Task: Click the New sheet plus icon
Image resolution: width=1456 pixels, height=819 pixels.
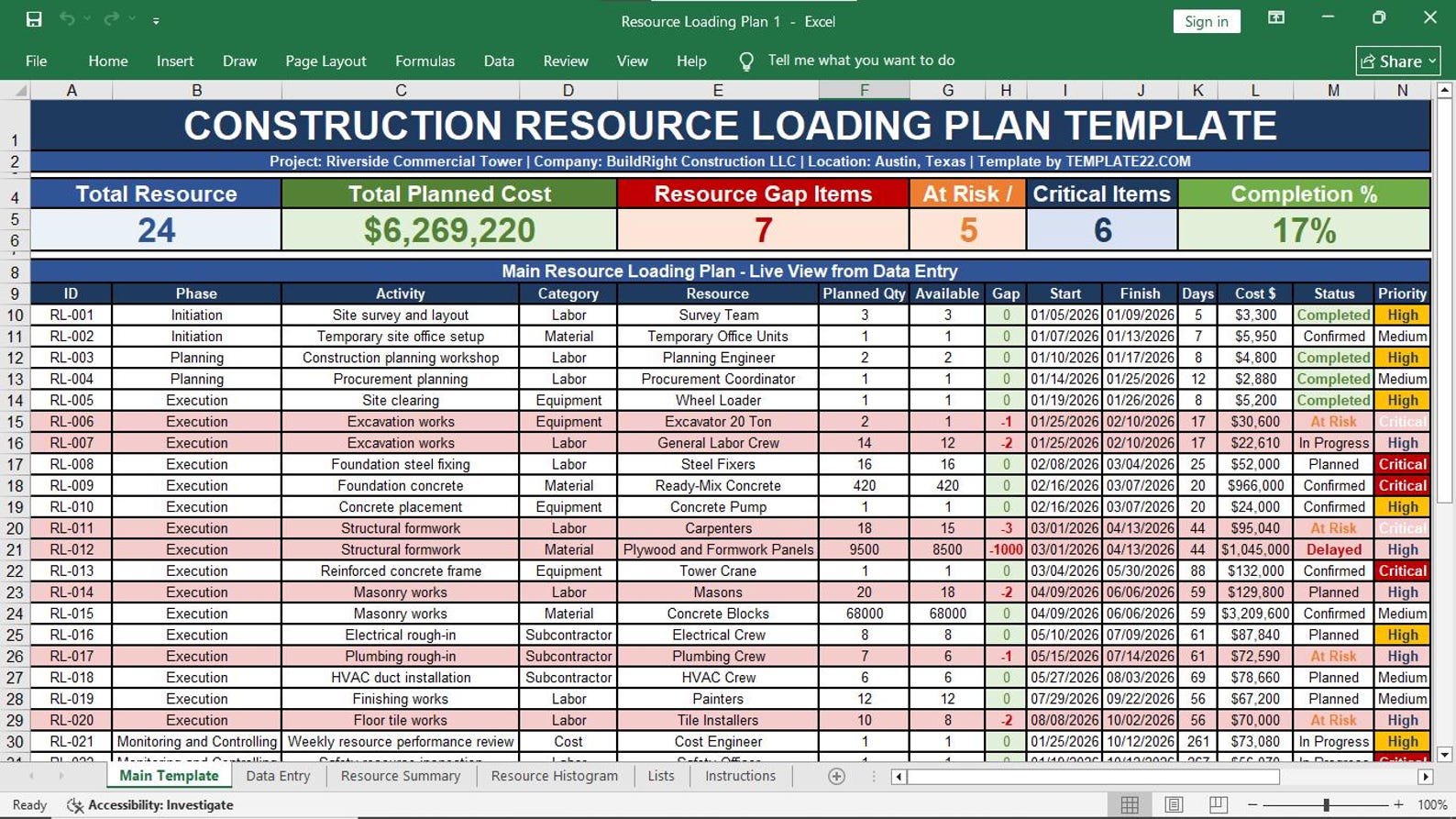Action: point(836,776)
